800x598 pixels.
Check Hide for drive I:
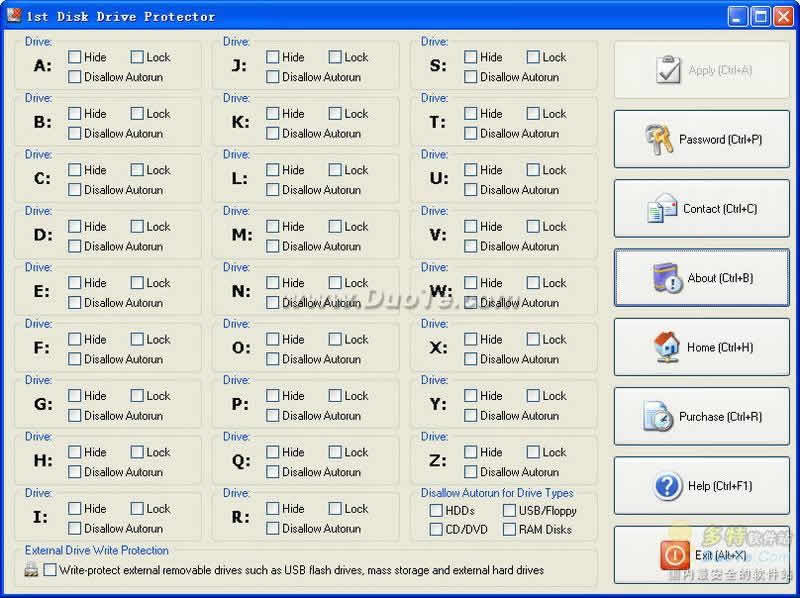pyautogui.click(x=74, y=508)
